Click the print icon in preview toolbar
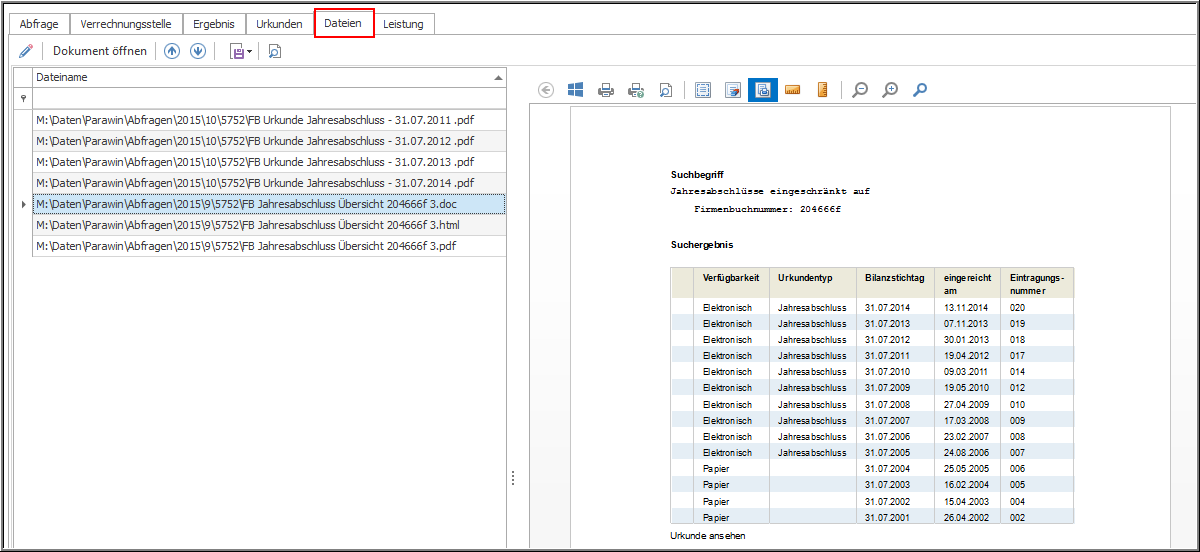The width and height of the screenshot is (1200, 552). click(x=605, y=90)
